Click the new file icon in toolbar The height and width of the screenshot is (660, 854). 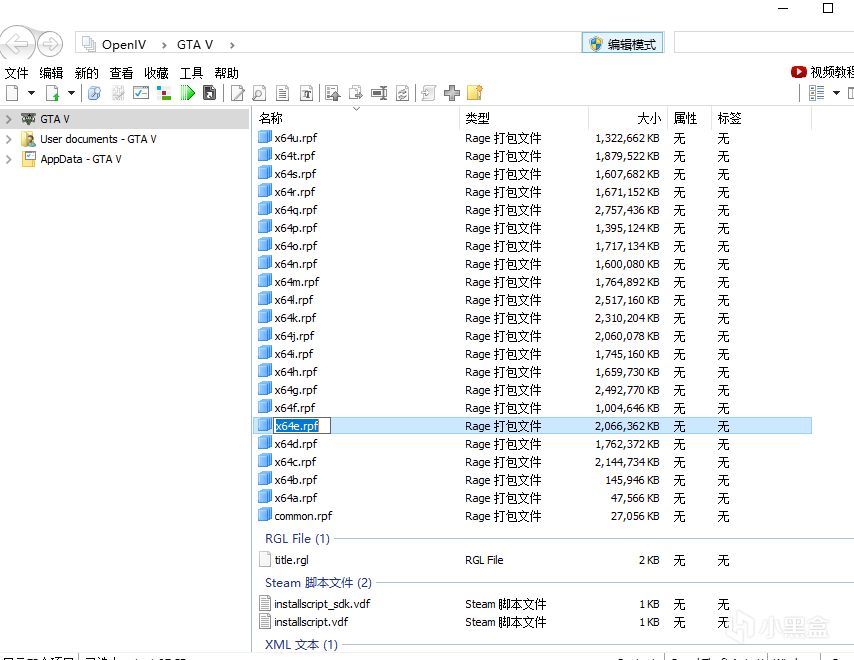12,93
